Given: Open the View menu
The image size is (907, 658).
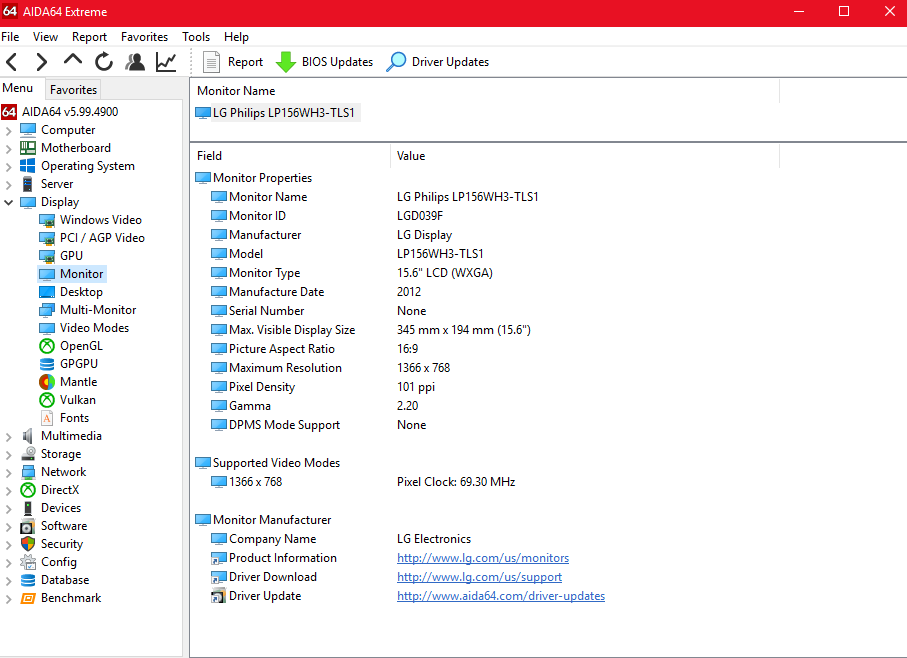Looking at the screenshot, I should pos(45,37).
